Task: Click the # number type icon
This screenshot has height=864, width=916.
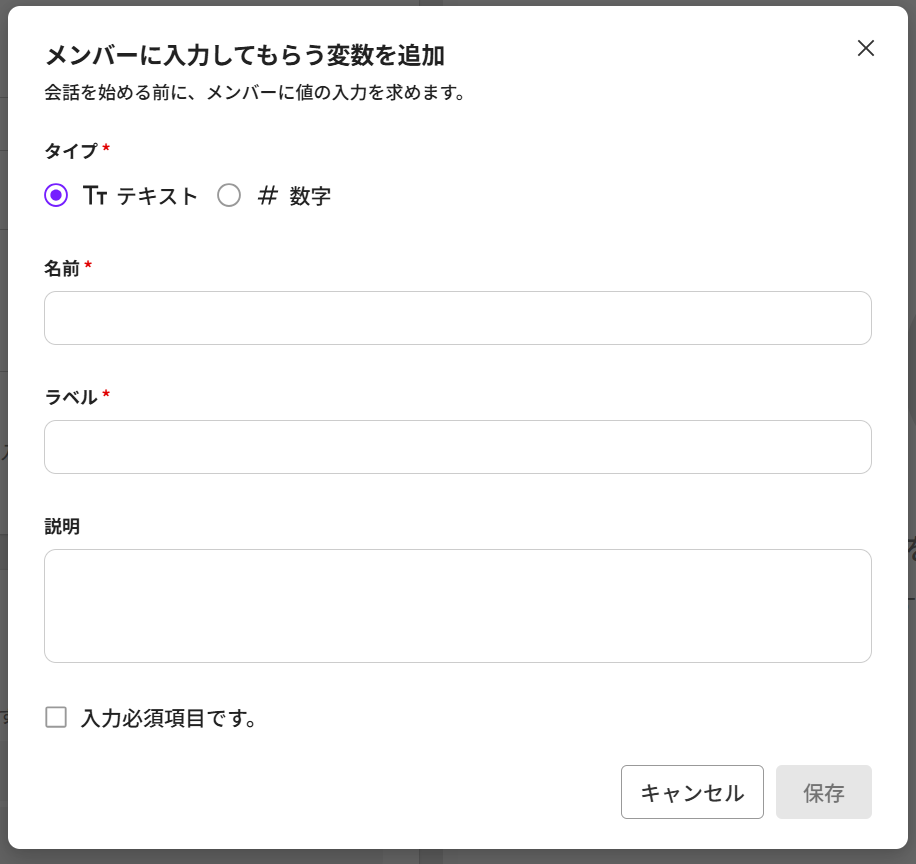Action: (x=267, y=195)
